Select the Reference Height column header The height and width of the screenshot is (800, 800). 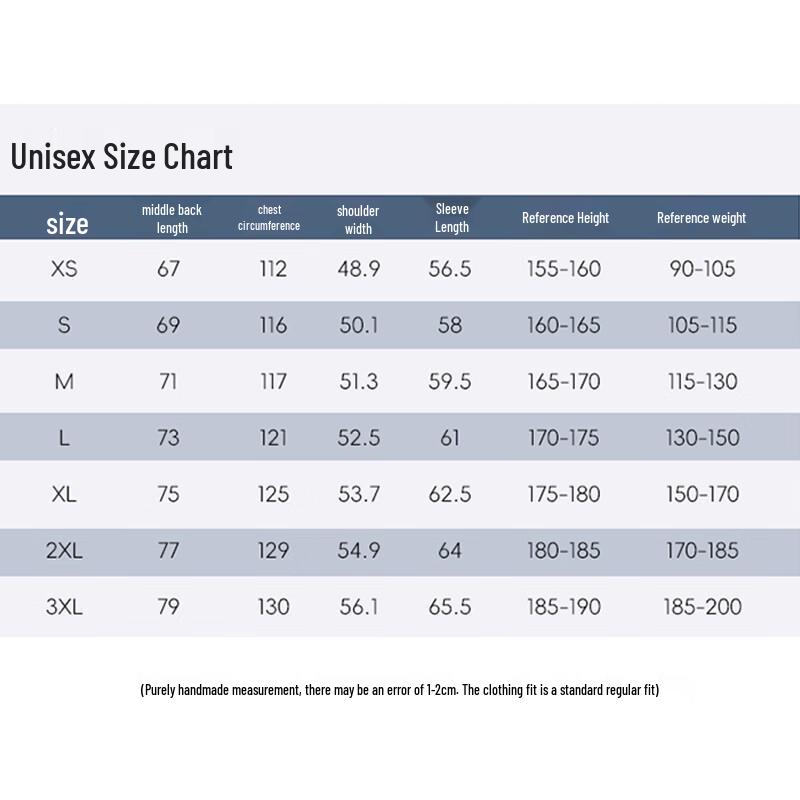click(565, 218)
